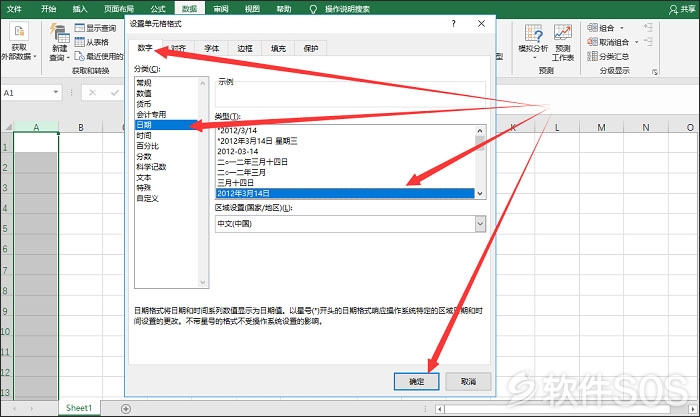Open Outline dialog launcher in 分级显示 group

[654, 71]
